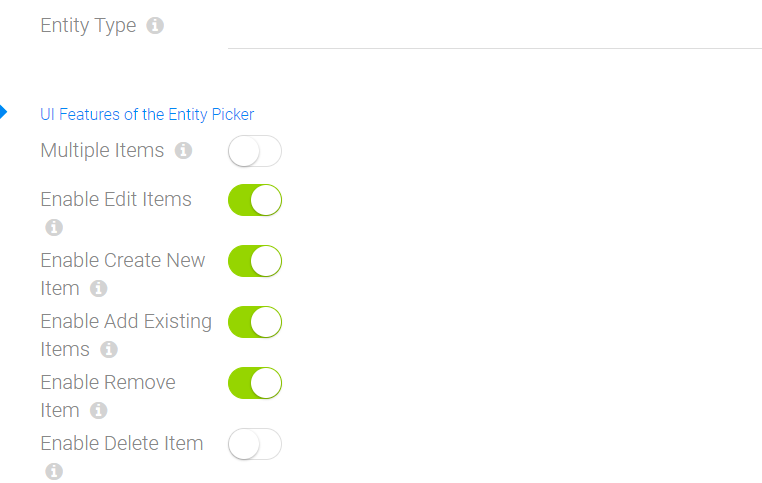
Task: Click the Entity Type label
Action: (88, 25)
